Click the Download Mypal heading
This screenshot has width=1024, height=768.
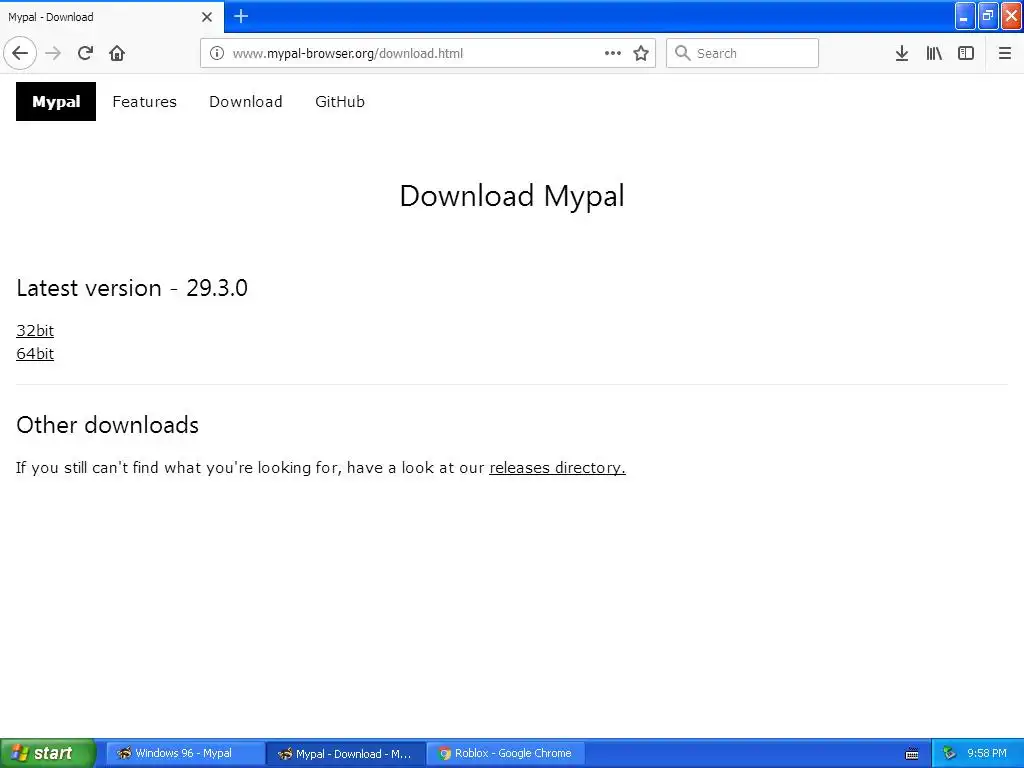pos(512,196)
